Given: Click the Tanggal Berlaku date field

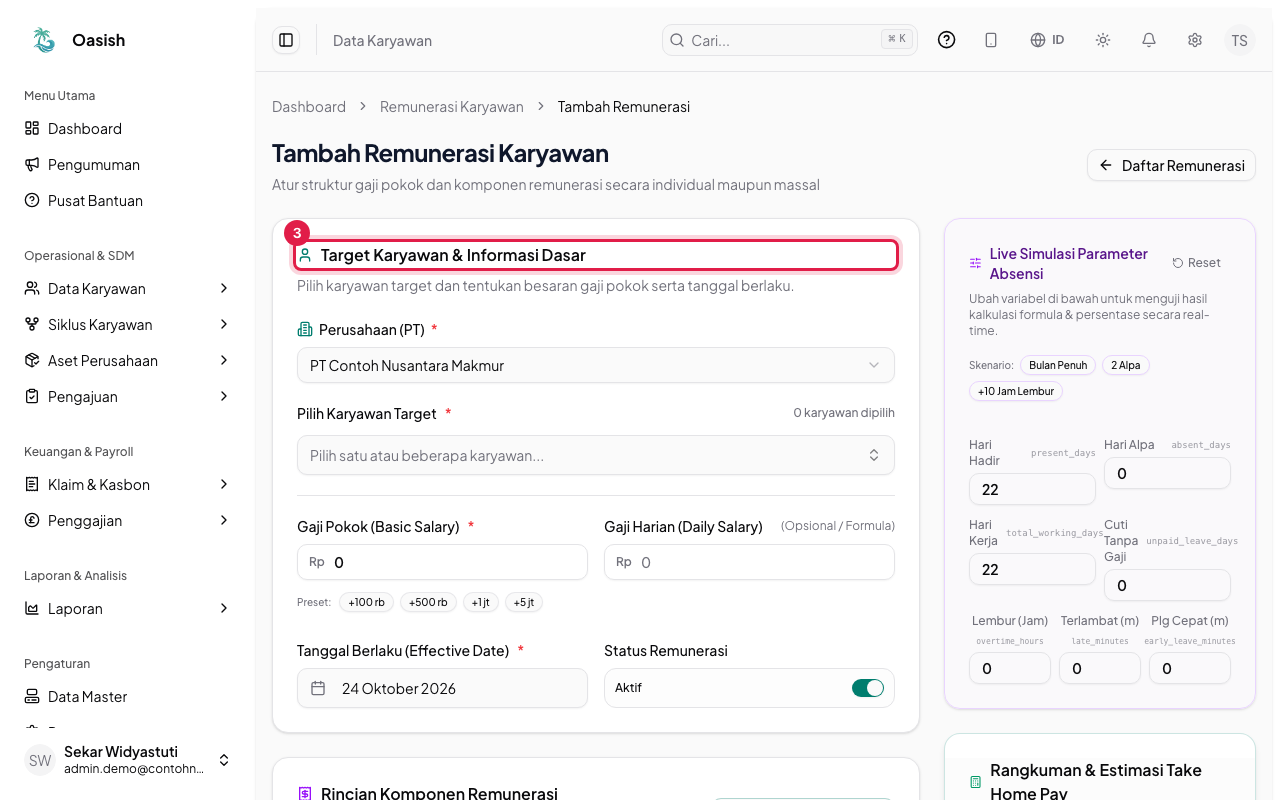Looking at the screenshot, I should 442,688.
